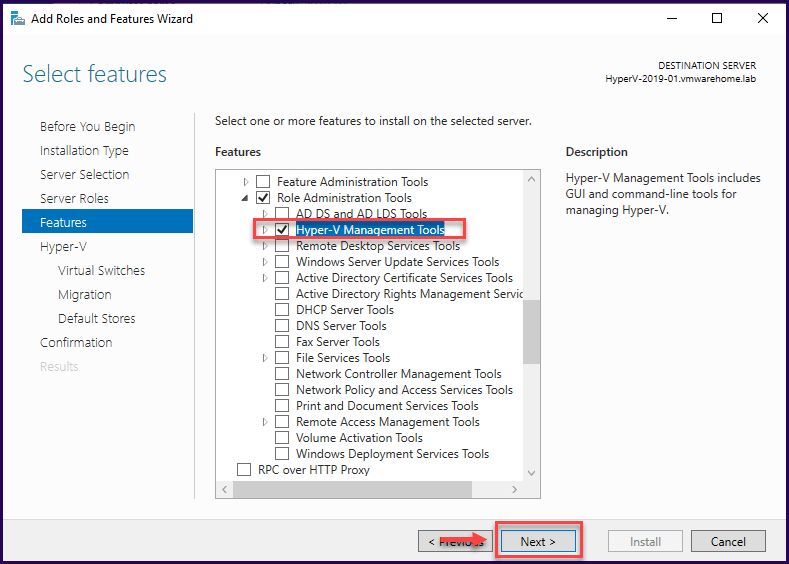Click the Next button
The image size is (789, 564).
tap(538, 541)
